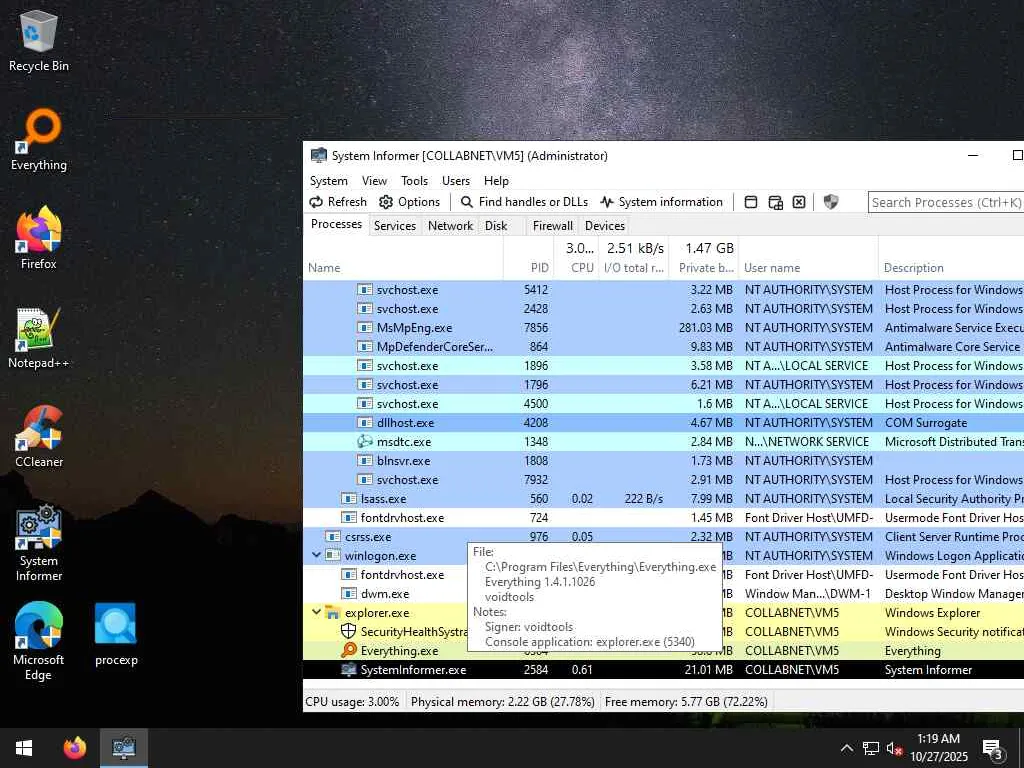Image resolution: width=1024 pixels, height=768 pixels.
Task: Click System Informer title bar icon
Action: [x=319, y=155]
